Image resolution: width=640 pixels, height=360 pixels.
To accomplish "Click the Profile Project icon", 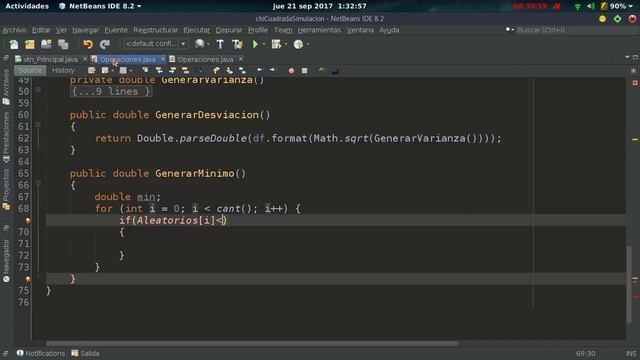I will point(298,44).
